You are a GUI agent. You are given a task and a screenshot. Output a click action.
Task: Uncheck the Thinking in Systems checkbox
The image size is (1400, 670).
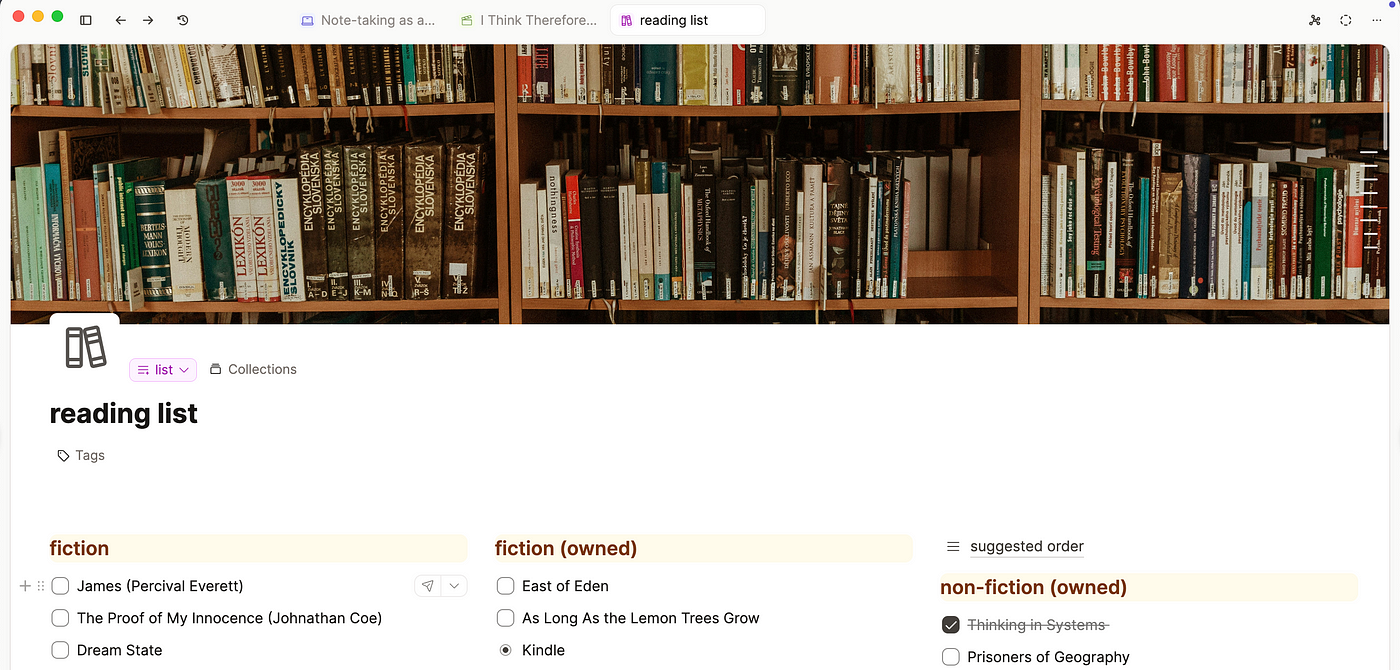pos(951,625)
